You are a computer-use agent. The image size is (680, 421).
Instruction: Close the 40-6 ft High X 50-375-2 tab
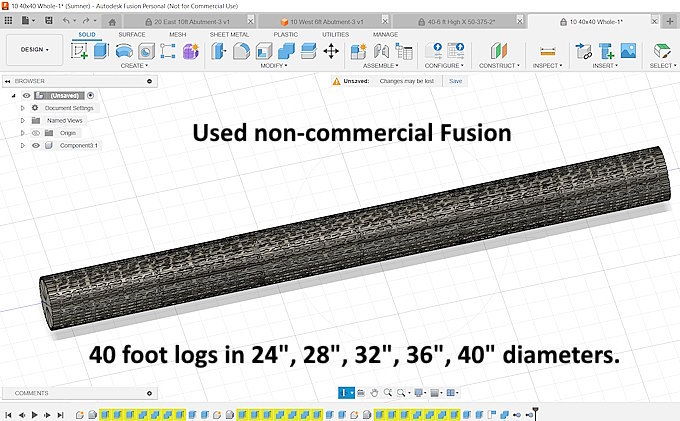[x=520, y=21]
